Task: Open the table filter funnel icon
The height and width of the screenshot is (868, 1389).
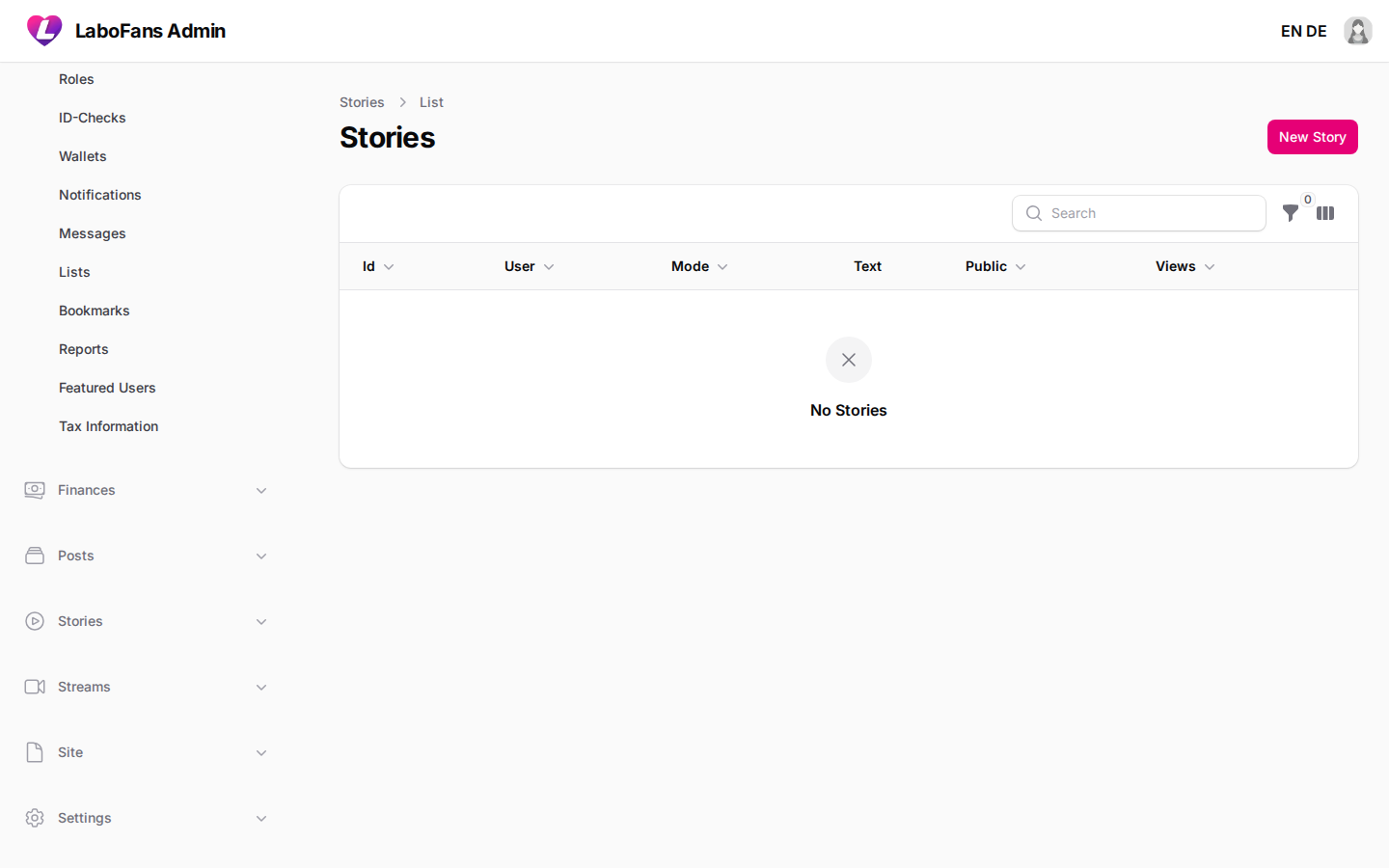Action: pyautogui.click(x=1290, y=213)
